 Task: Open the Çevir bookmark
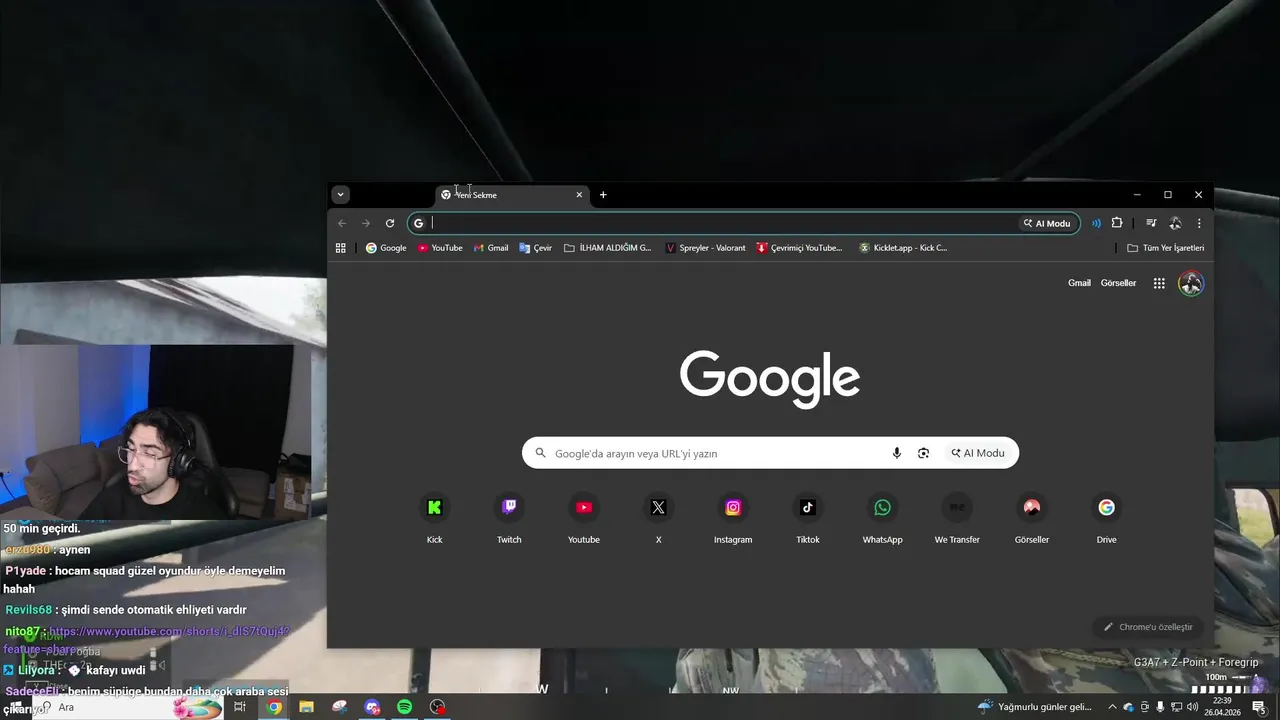535,248
